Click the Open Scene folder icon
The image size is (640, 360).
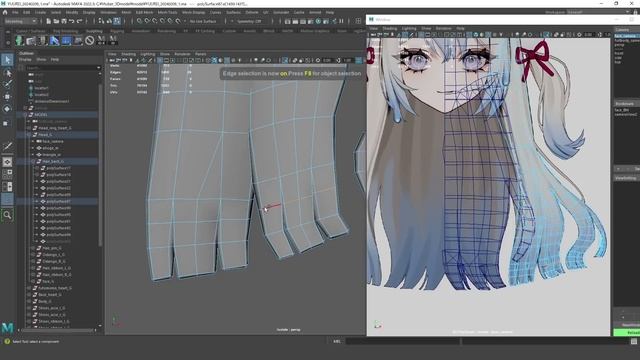tap(56, 21)
